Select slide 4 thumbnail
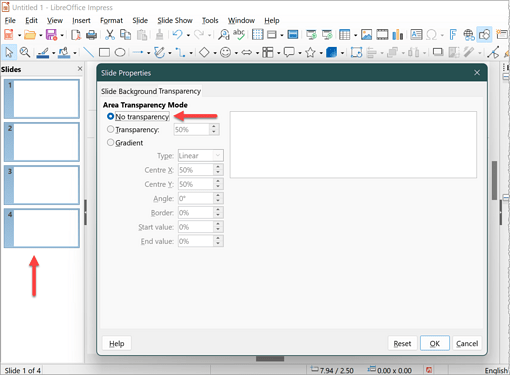Screen dimensions: 510x375 (x=42, y=228)
